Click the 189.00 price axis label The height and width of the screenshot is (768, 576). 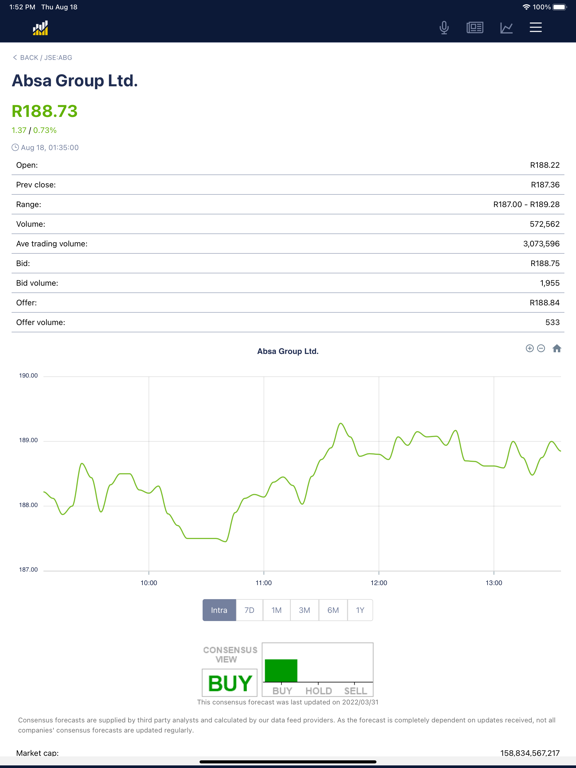pos(28,440)
